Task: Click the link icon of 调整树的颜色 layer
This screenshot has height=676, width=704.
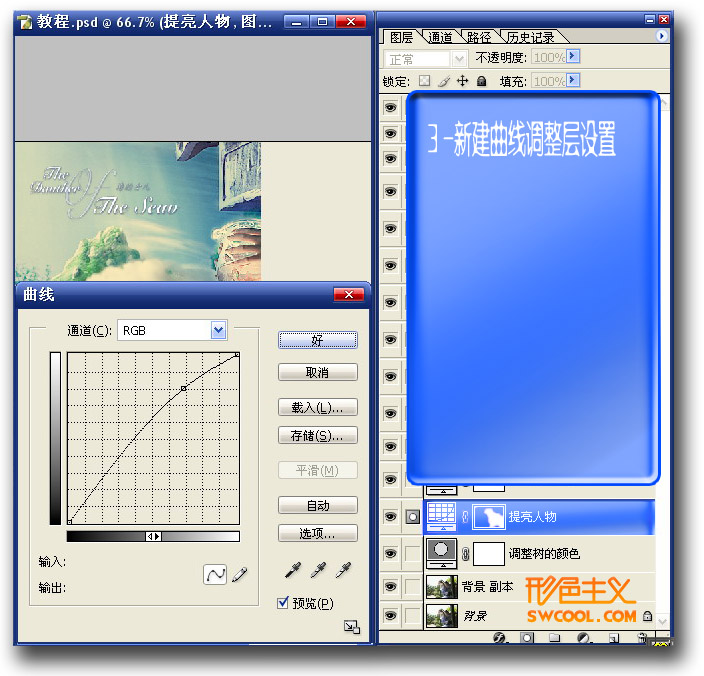Action: point(465,553)
